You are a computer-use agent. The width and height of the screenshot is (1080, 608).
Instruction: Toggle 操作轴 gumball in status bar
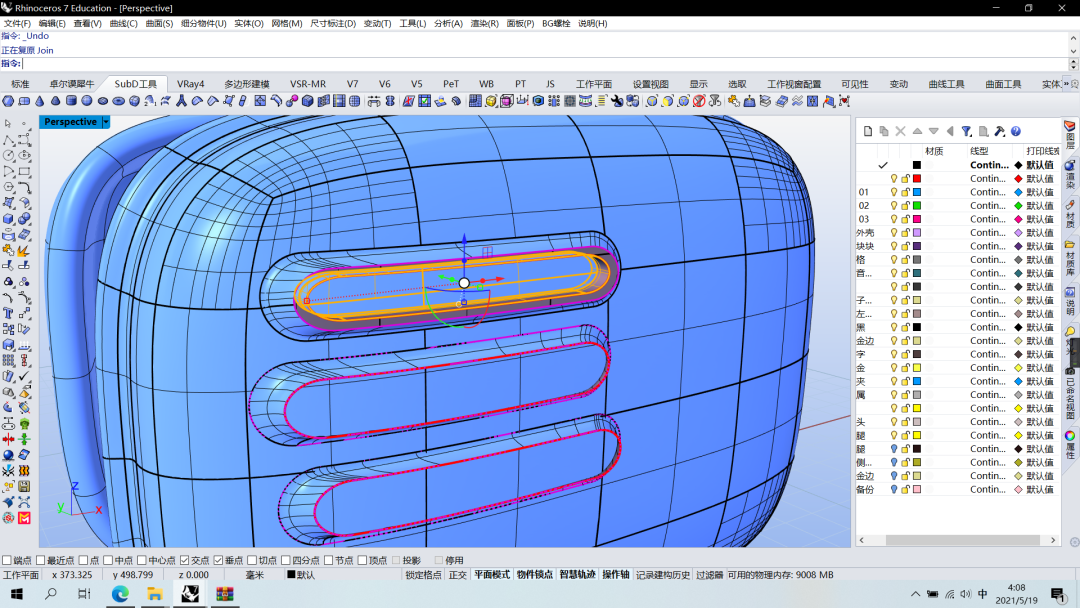tap(616, 575)
